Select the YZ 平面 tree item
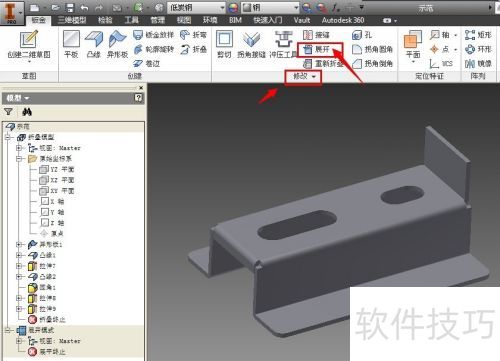The width and height of the screenshot is (500, 361). click(57, 169)
